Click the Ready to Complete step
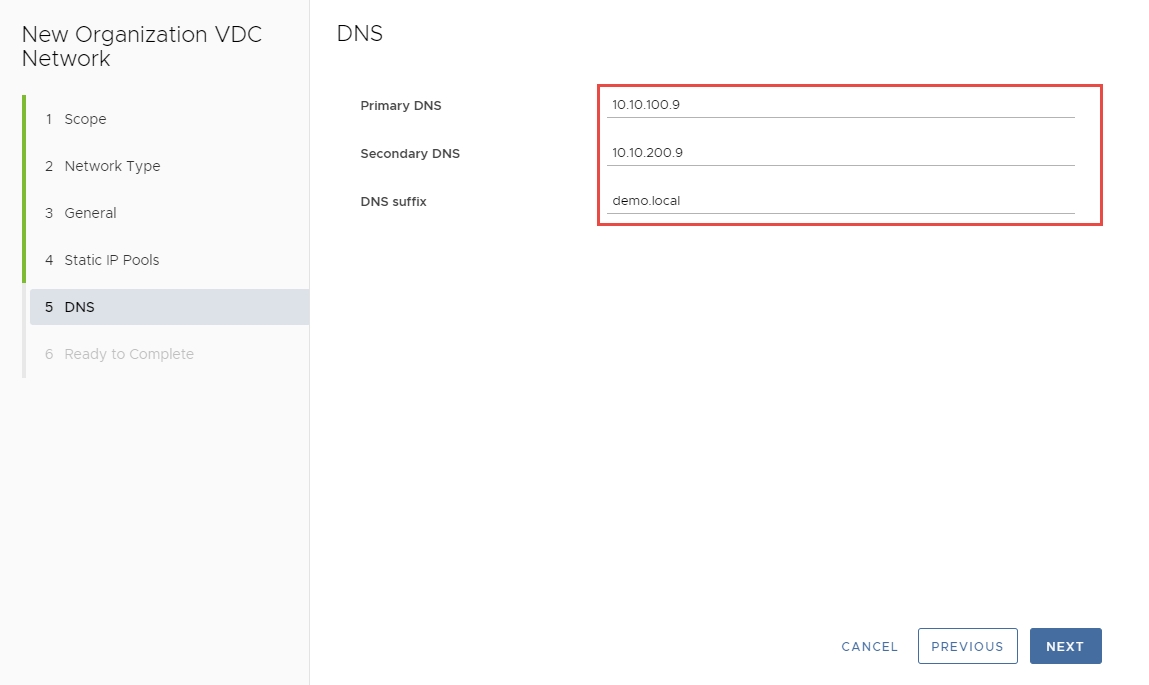This screenshot has height=685, width=1149. coord(128,354)
